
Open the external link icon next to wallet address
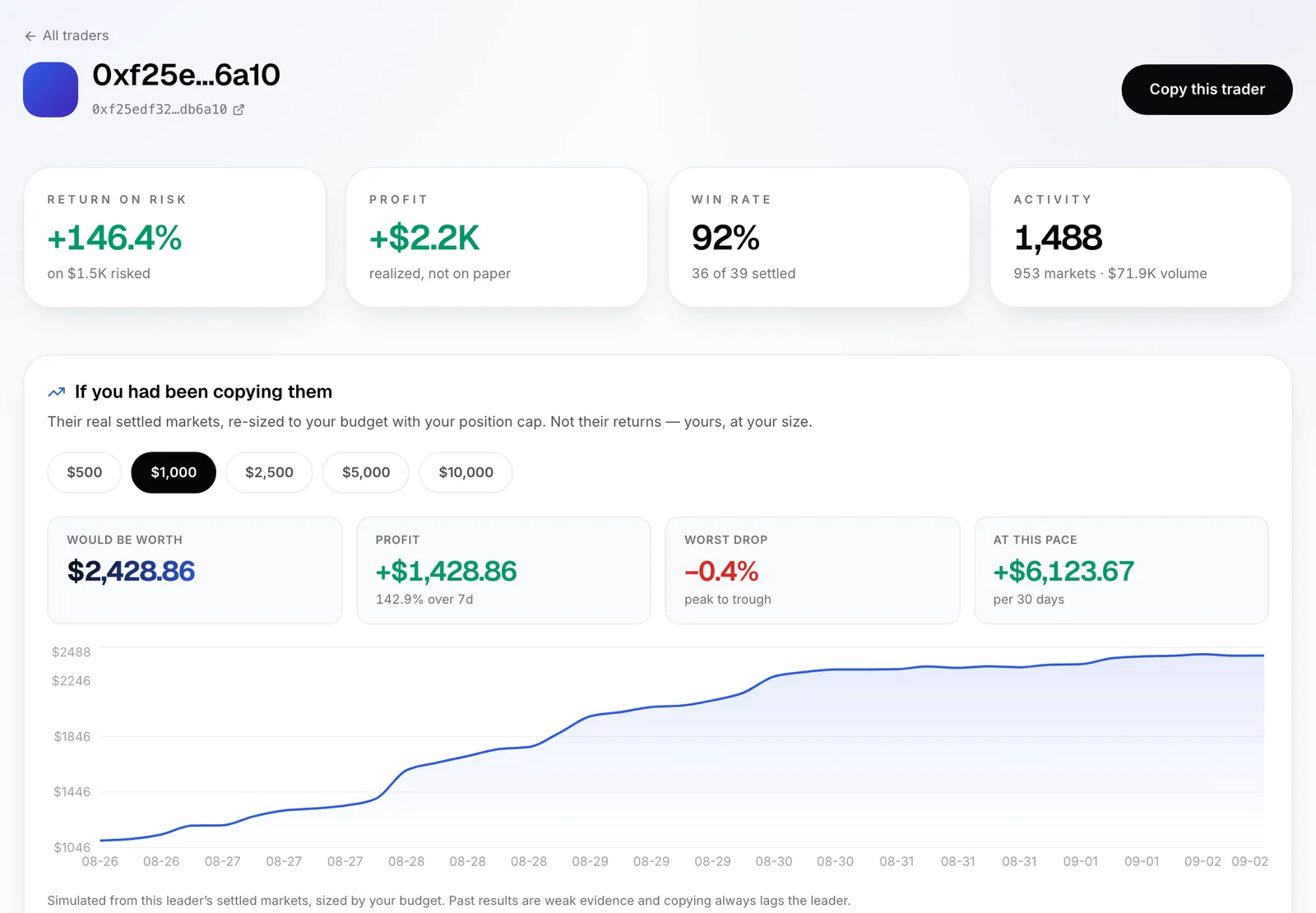tap(239, 109)
